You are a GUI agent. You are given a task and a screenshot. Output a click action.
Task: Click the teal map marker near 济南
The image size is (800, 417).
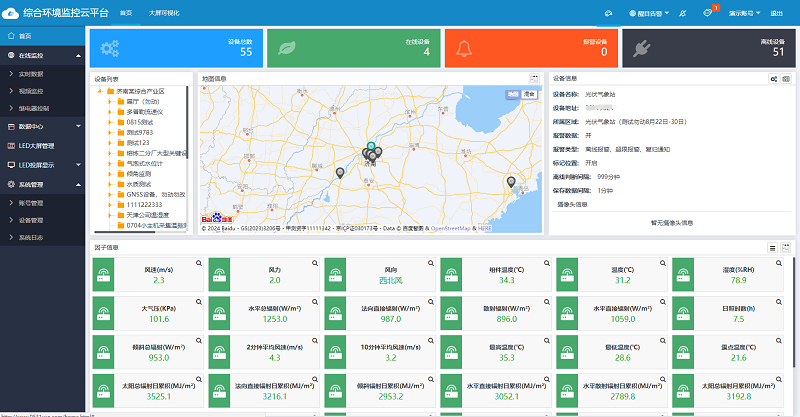point(371,147)
